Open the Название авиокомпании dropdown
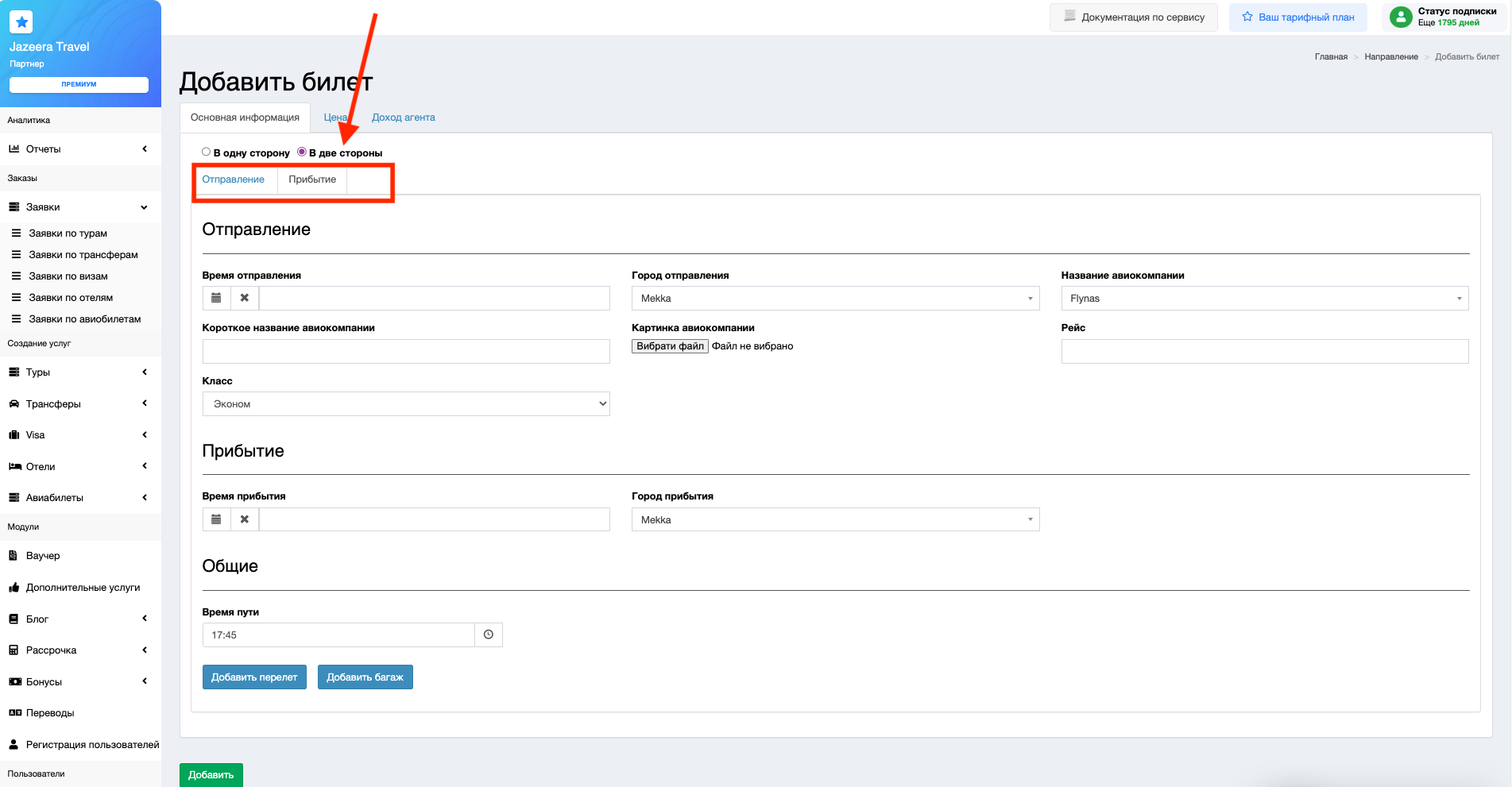The image size is (1512, 787). pyautogui.click(x=1264, y=299)
